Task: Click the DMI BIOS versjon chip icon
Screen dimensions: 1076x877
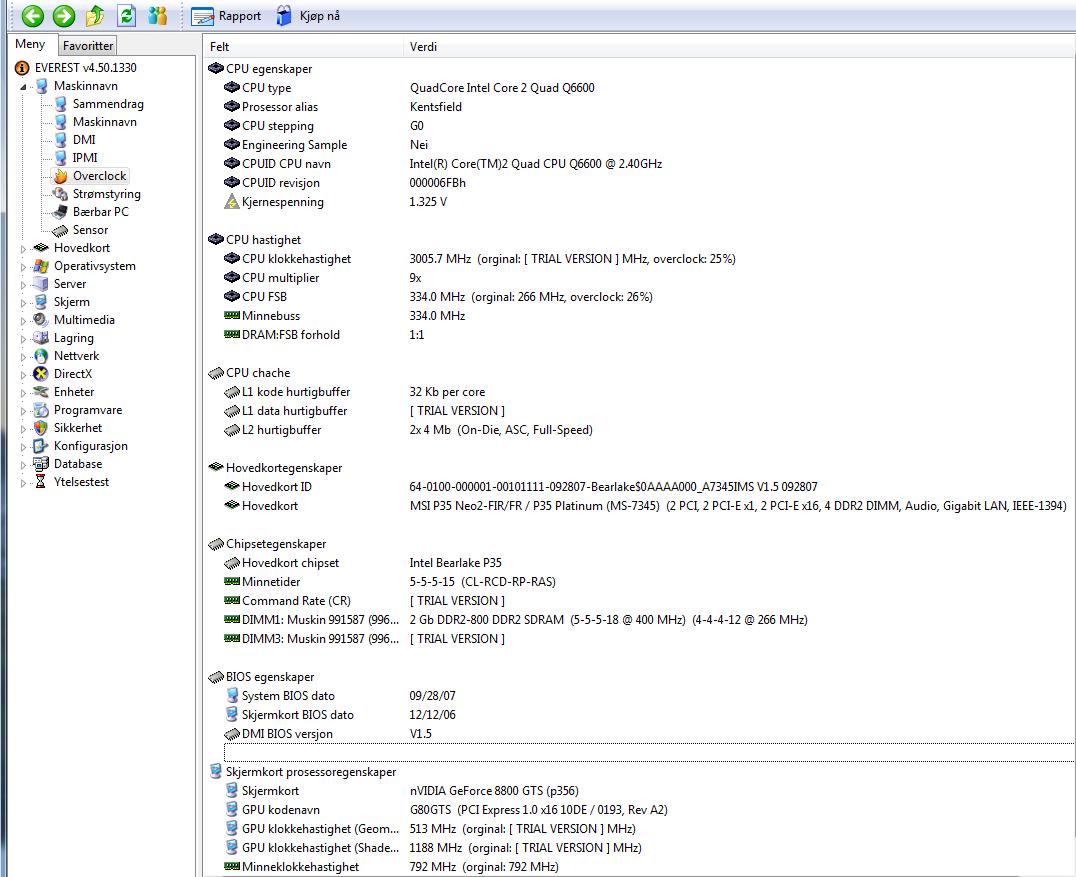Action: [232, 734]
